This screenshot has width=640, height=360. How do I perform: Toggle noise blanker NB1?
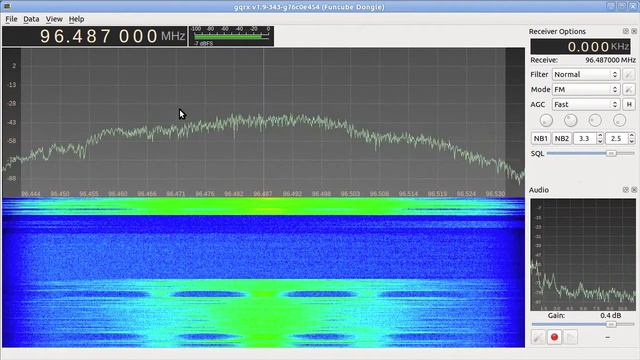coord(541,139)
